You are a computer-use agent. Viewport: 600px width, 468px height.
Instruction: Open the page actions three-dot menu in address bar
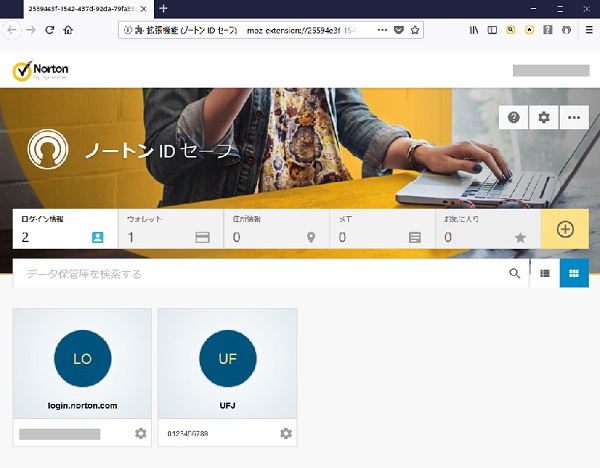pyautogui.click(x=382, y=30)
